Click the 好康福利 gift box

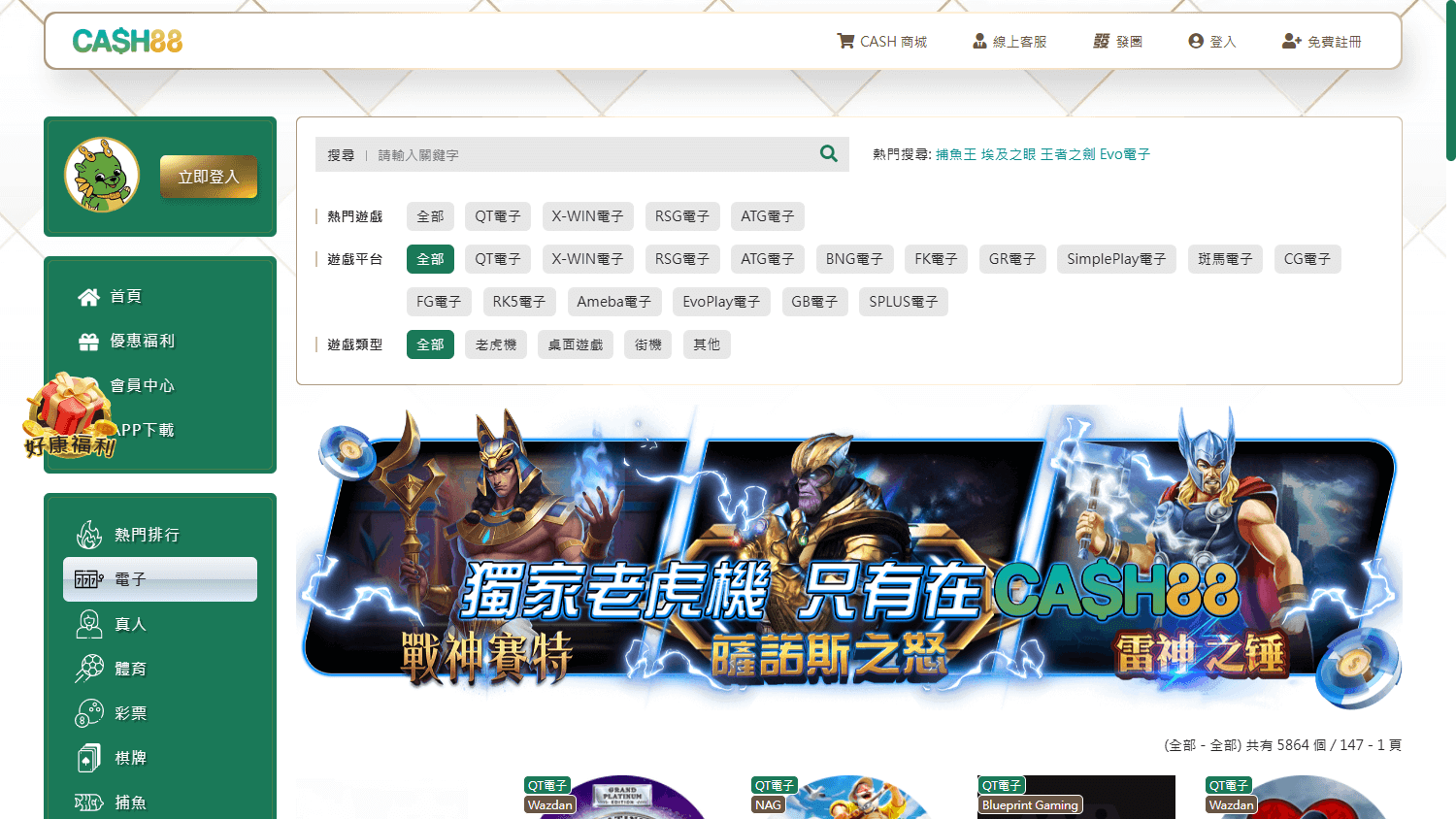(x=70, y=415)
